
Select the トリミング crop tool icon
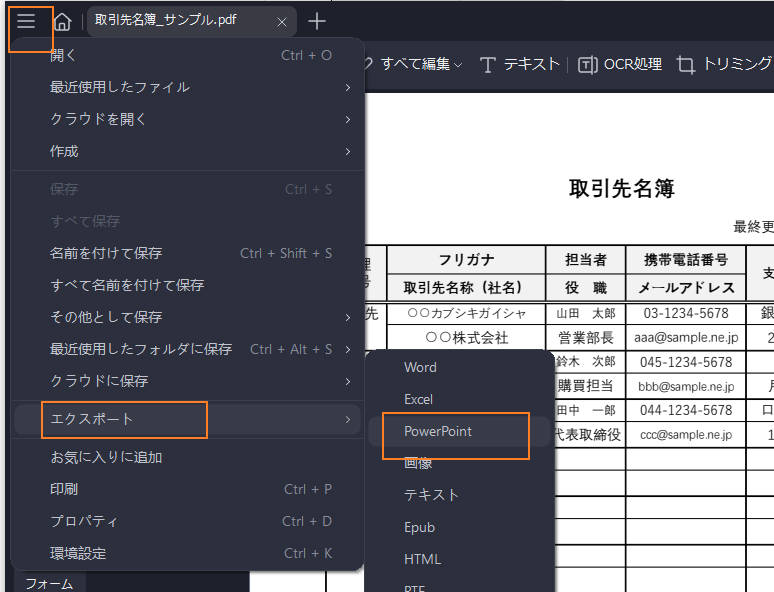686,65
